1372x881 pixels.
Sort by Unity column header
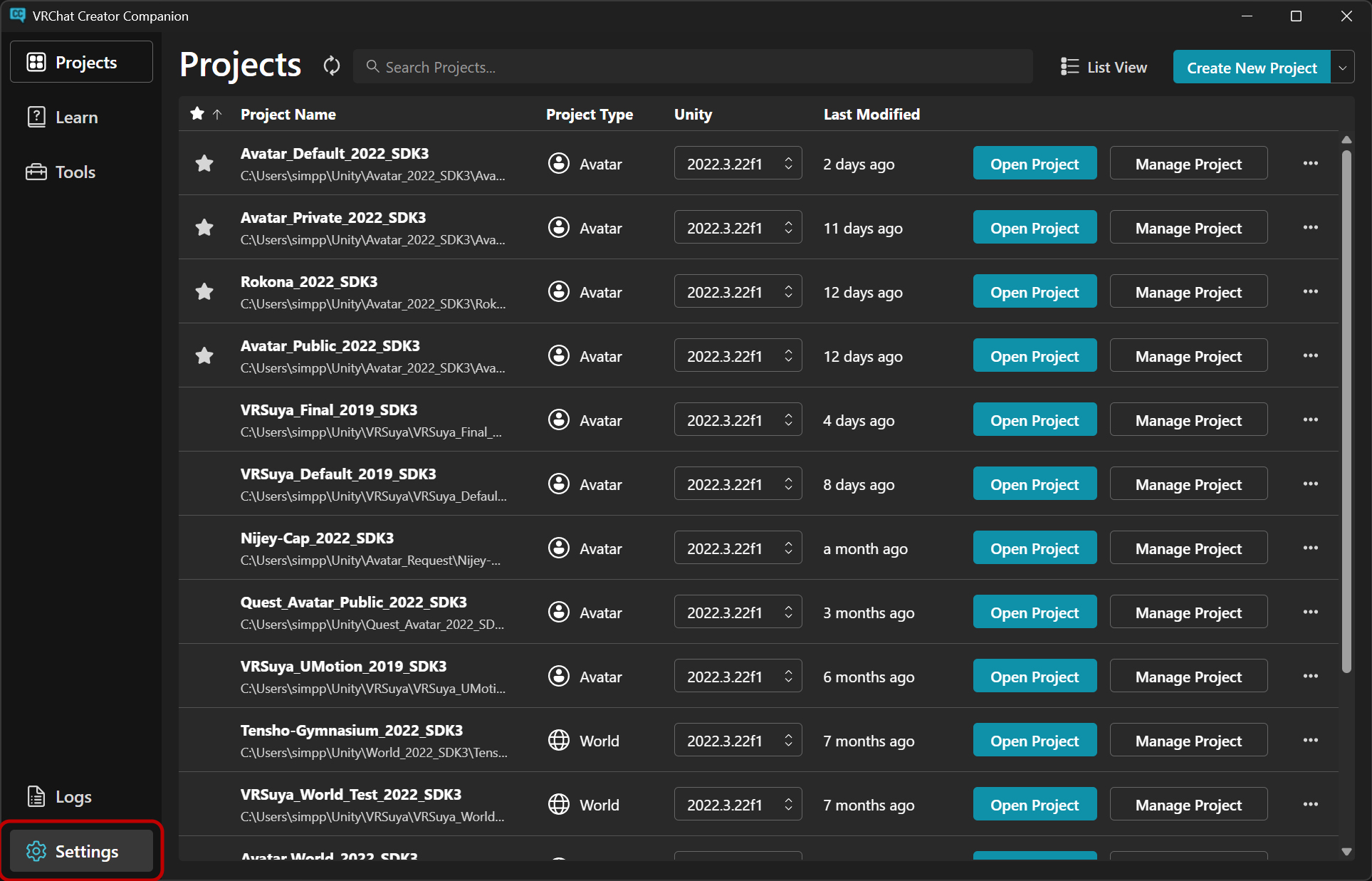tap(693, 114)
